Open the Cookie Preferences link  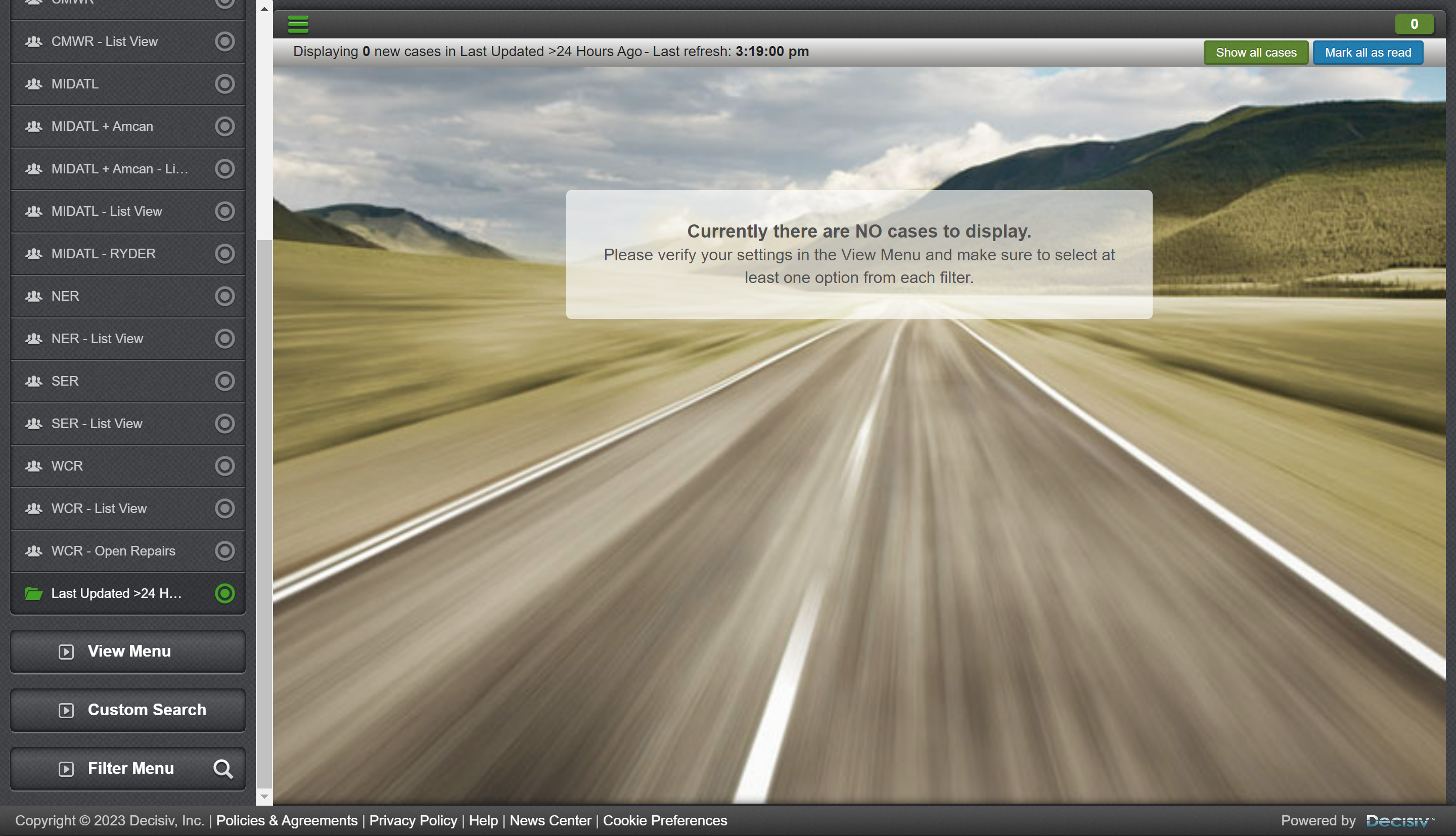(665, 821)
